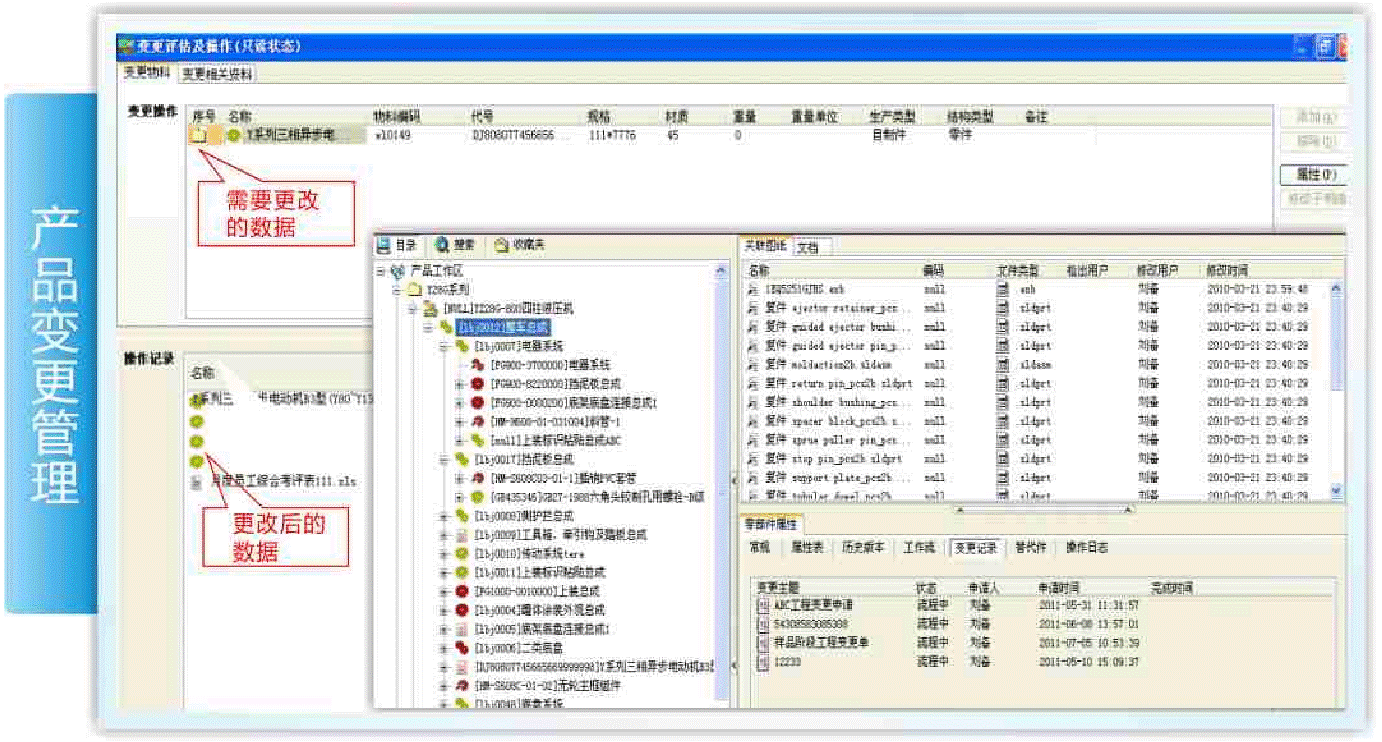Click the 目录 directory icon
The height and width of the screenshot is (742, 1382).
(383, 246)
